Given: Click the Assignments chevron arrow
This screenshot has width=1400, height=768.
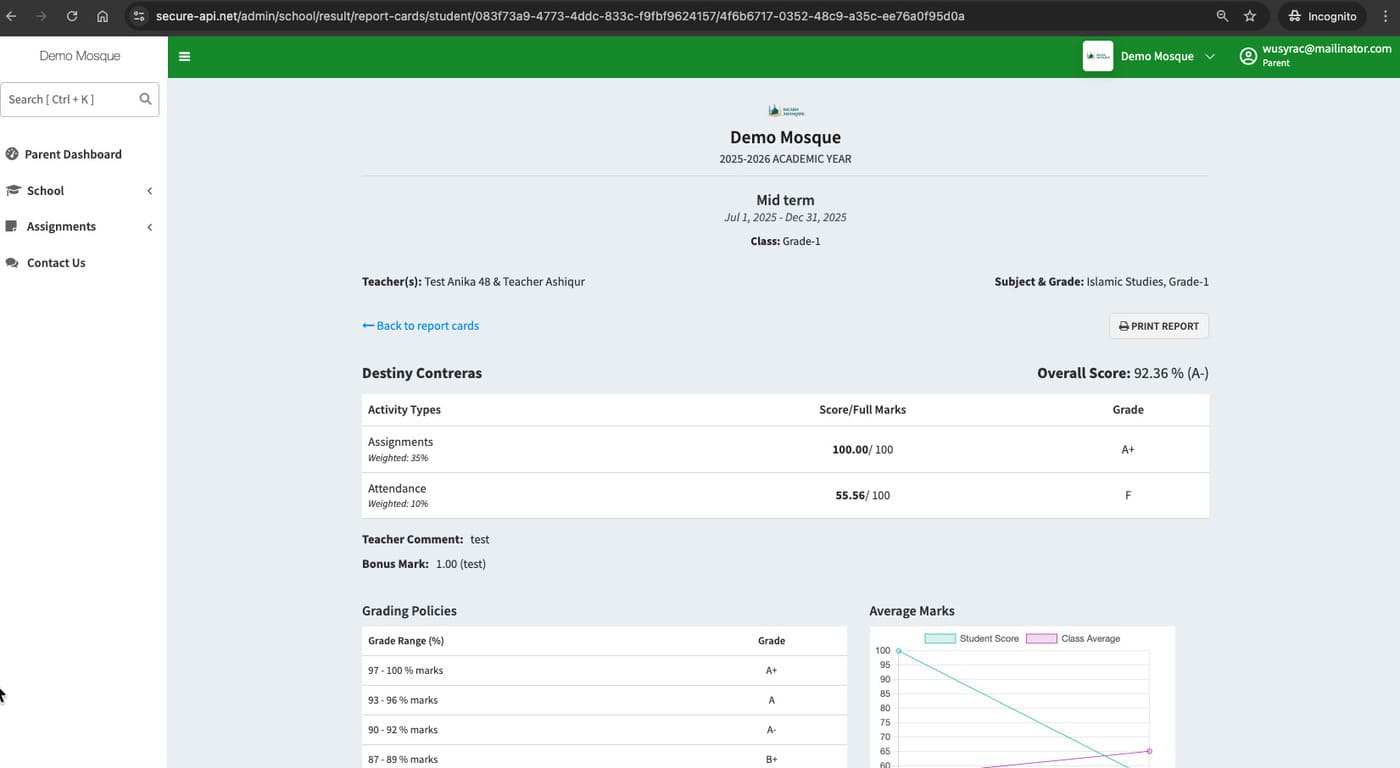Looking at the screenshot, I should (150, 227).
